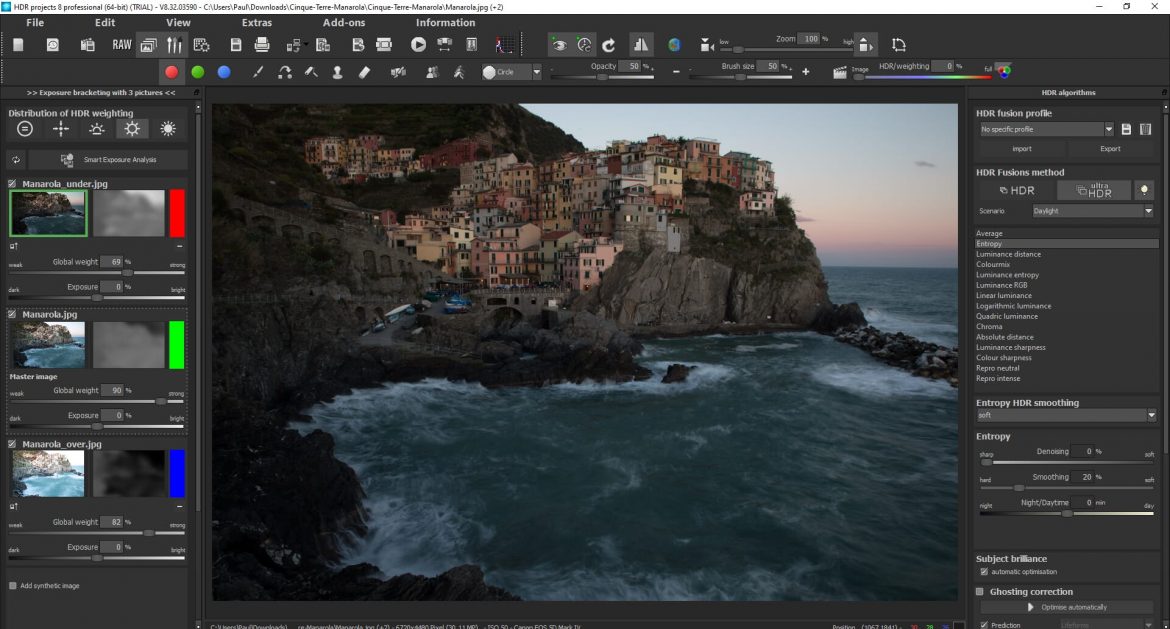
Task: Open the Add-ons menu
Action: tap(346, 22)
